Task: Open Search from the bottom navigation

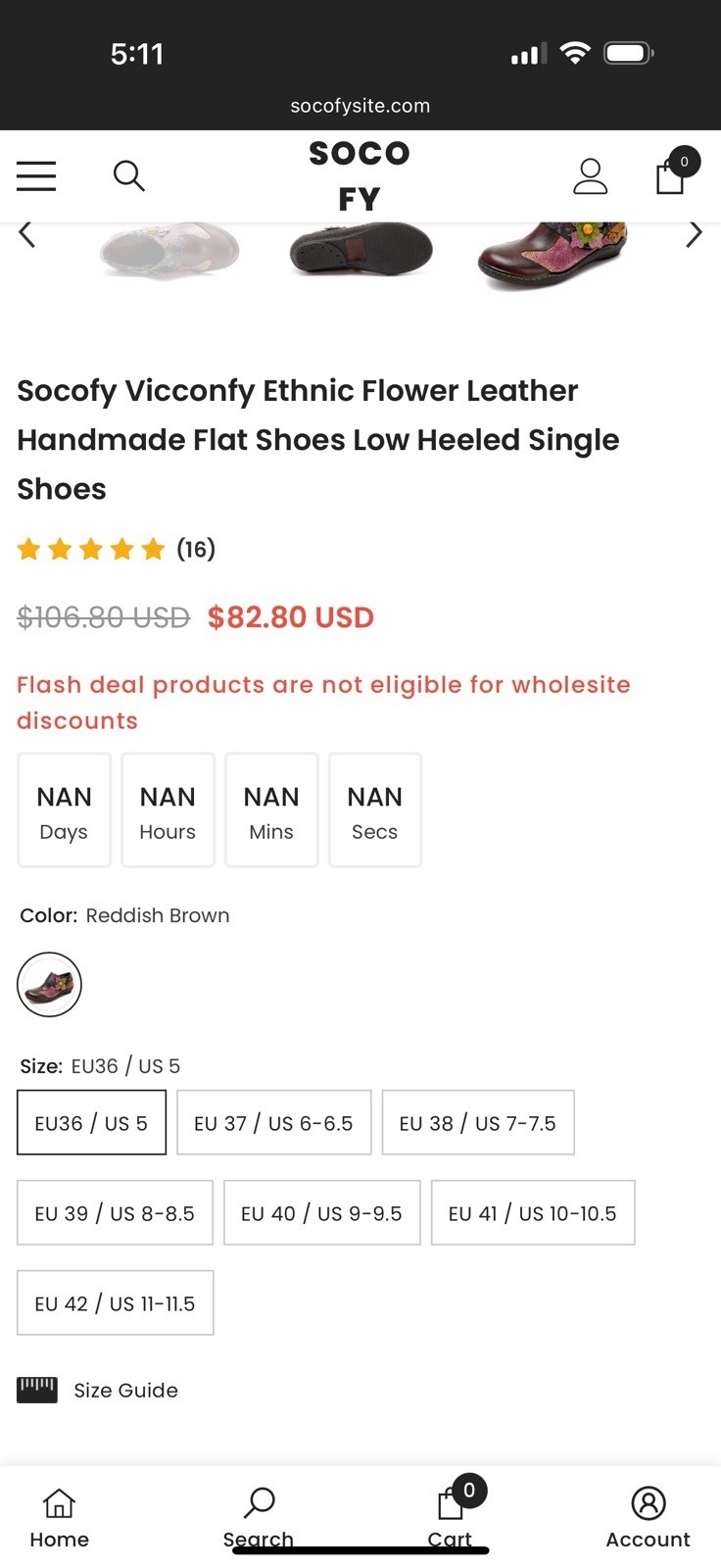Action: 259,1516
